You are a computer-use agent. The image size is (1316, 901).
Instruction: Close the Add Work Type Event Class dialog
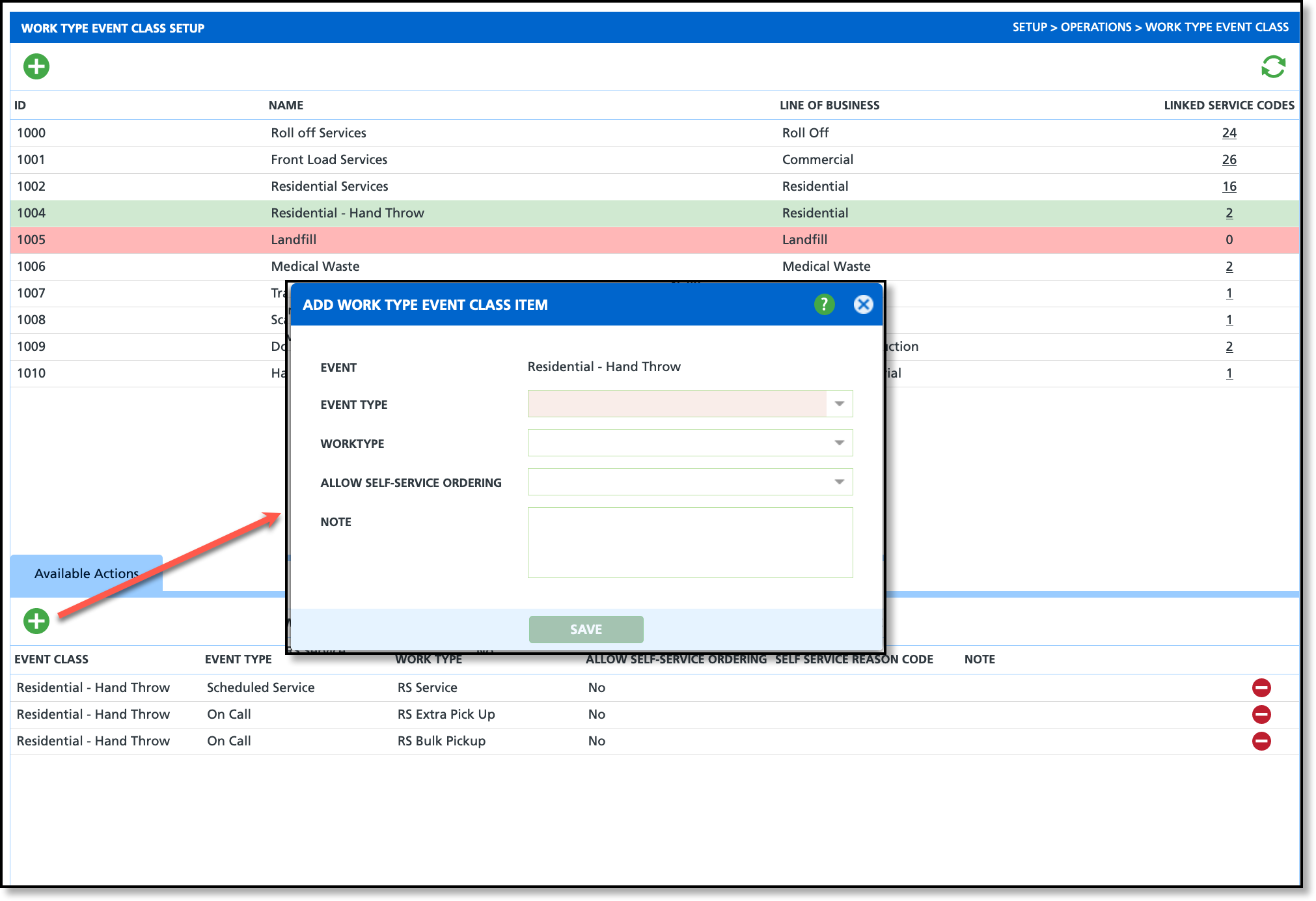pyautogui.click(x=863, y=304)
